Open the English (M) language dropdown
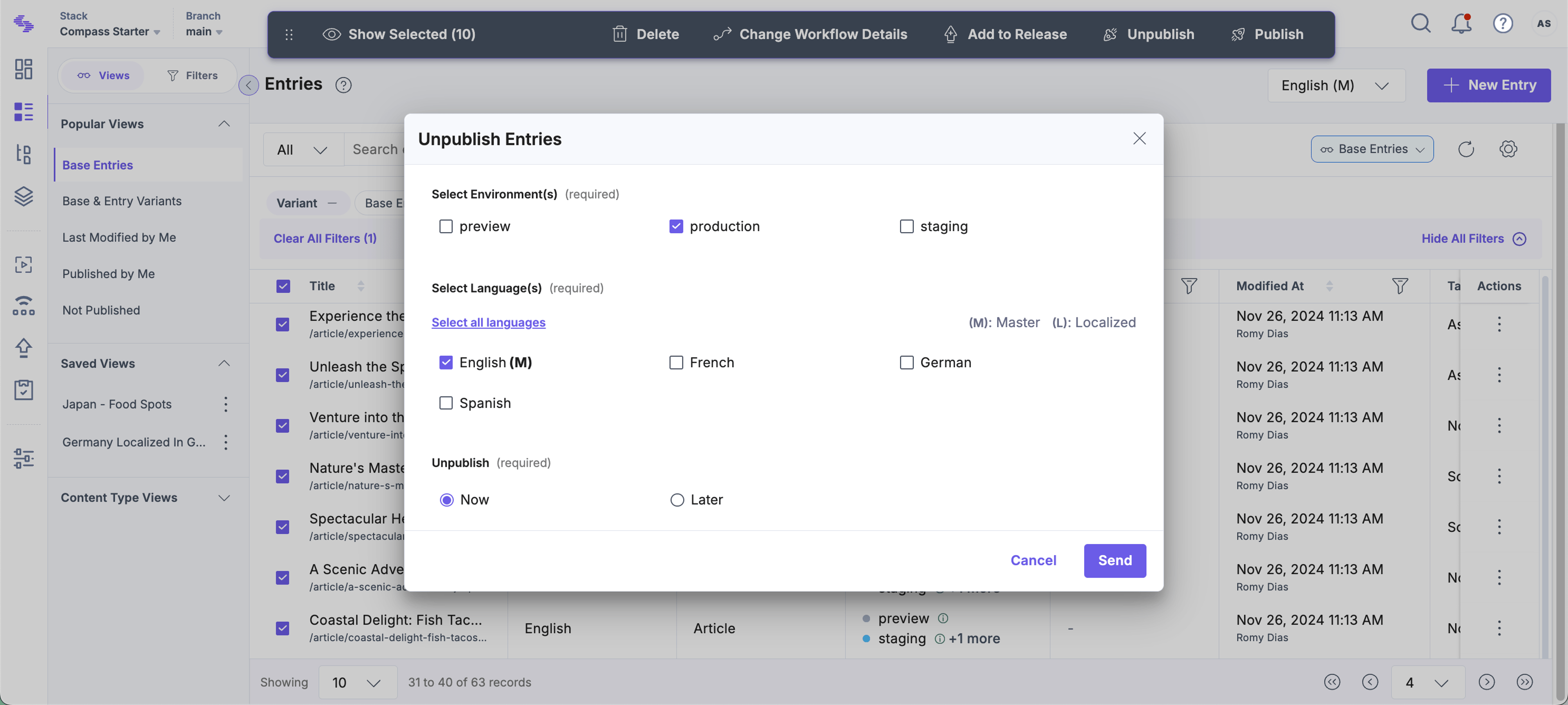The height and width of the screenshot is (705, 1568). tap(1336, 85)
